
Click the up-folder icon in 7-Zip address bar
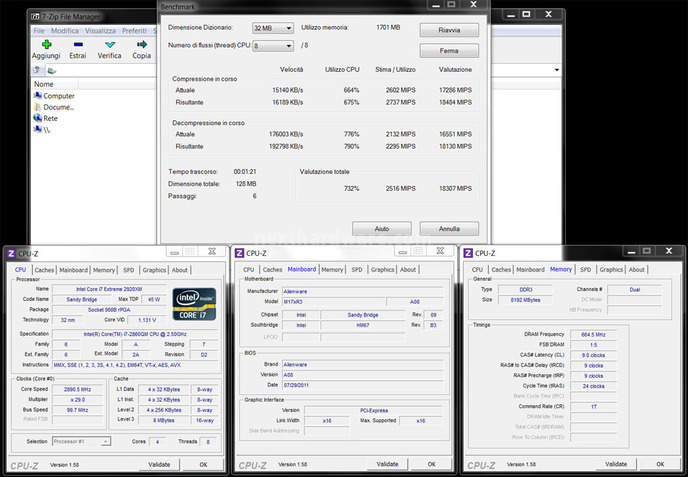tap(37, 70)
